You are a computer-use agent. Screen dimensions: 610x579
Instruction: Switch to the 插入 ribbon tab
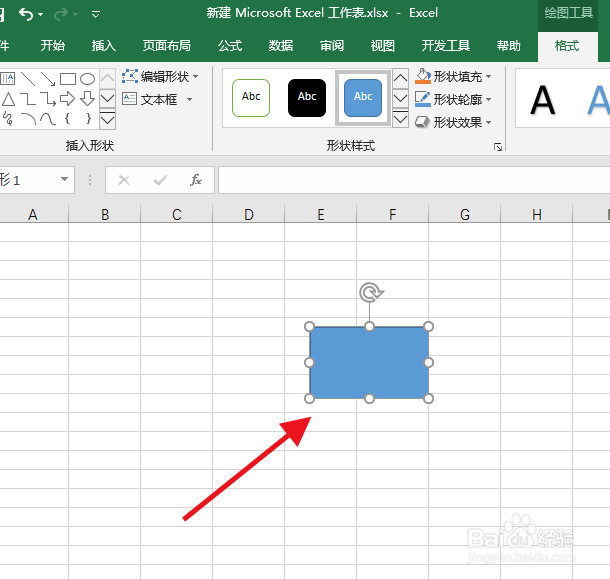tap(103, 46)
